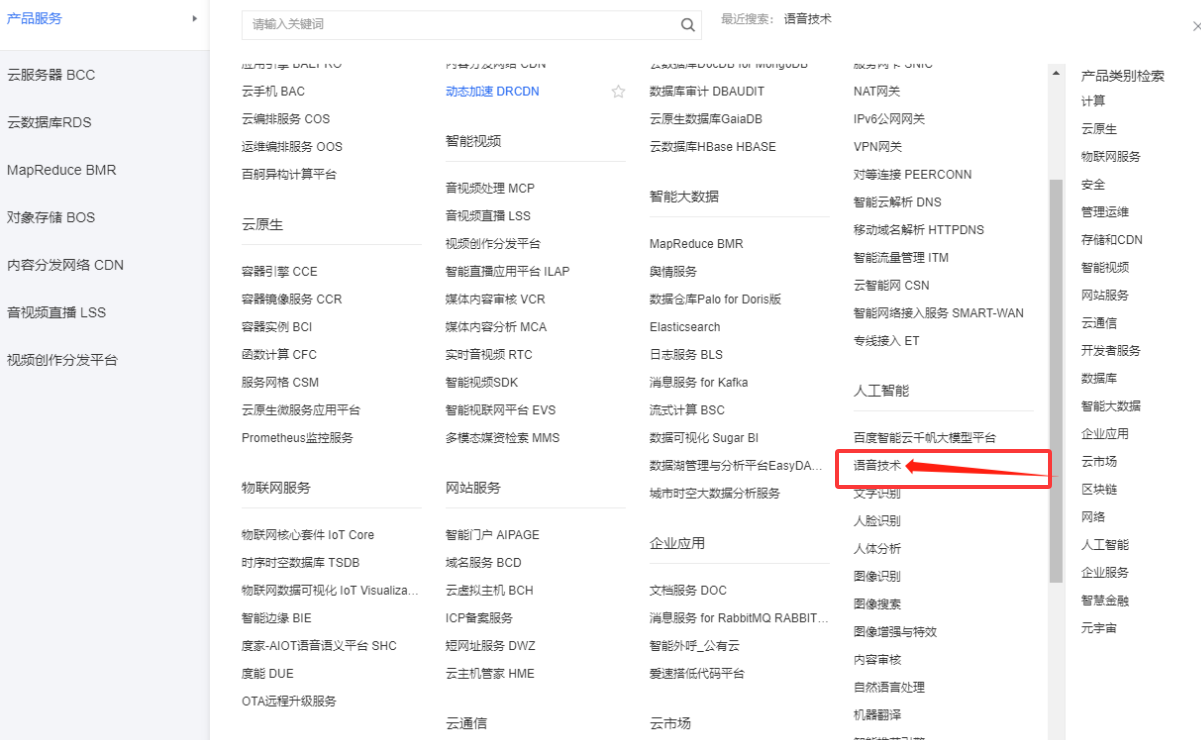Open 音视频处理 MCP product

[x=490, y=188]
